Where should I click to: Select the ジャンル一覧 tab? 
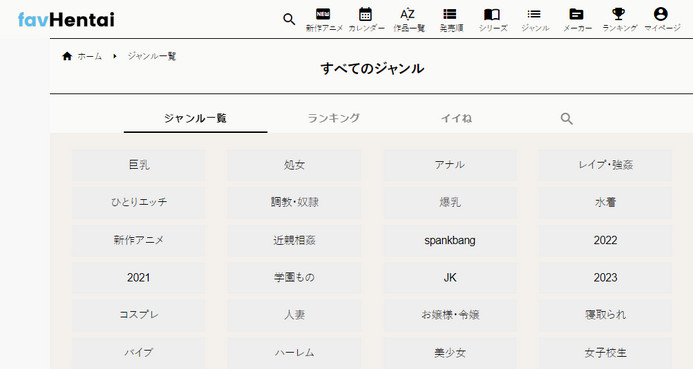(x=195, y=118)
